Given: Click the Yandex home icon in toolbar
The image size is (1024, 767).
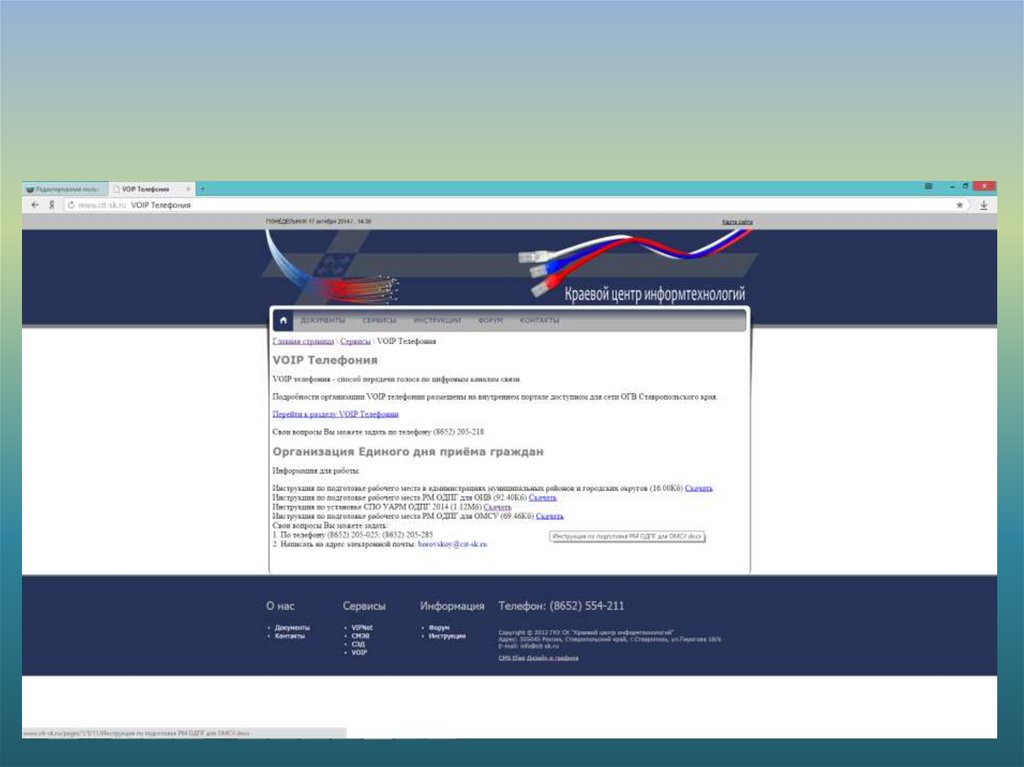Looking at the screenshot, I should point(51,205).
